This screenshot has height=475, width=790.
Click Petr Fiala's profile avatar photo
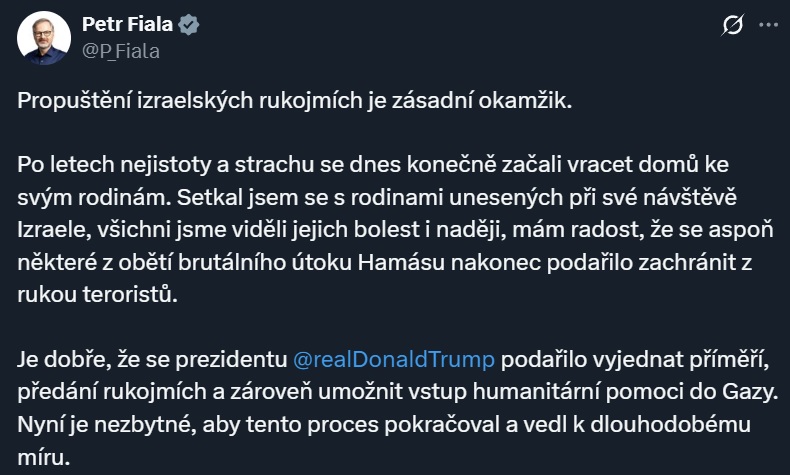43,39
